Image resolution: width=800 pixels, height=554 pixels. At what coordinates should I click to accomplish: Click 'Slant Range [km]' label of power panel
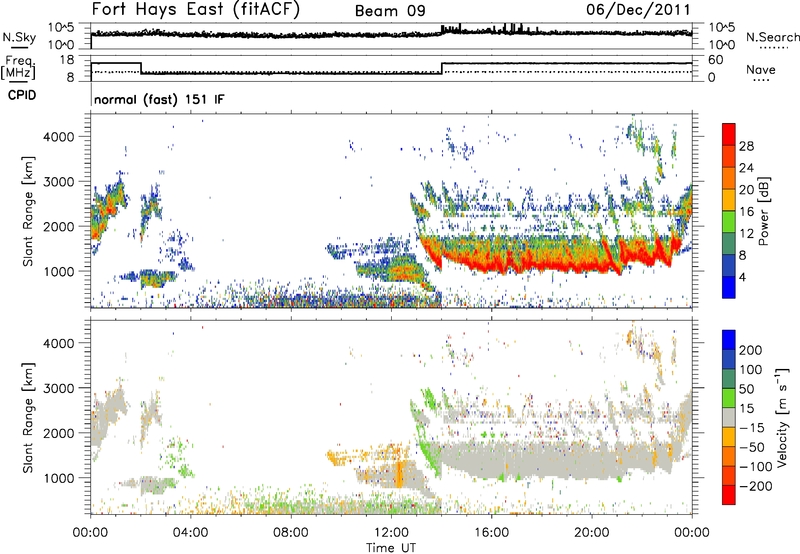coord(28,211)
